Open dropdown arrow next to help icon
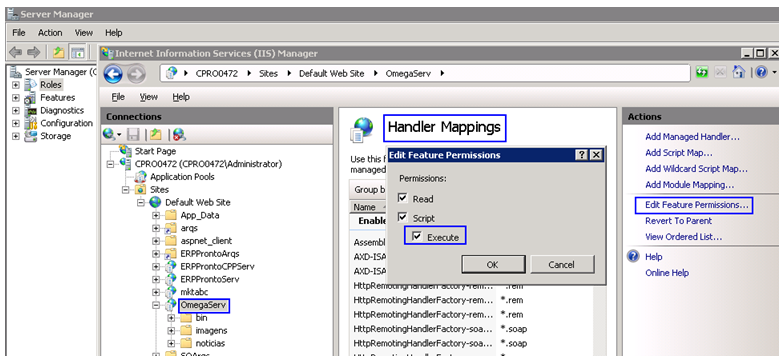 pyautogui.click(x=775, y=73)
